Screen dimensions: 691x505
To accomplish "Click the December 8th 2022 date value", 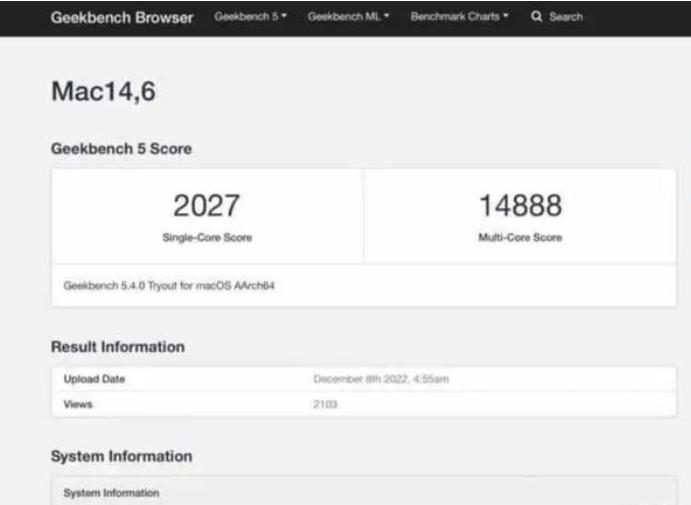I will (381, 379).
